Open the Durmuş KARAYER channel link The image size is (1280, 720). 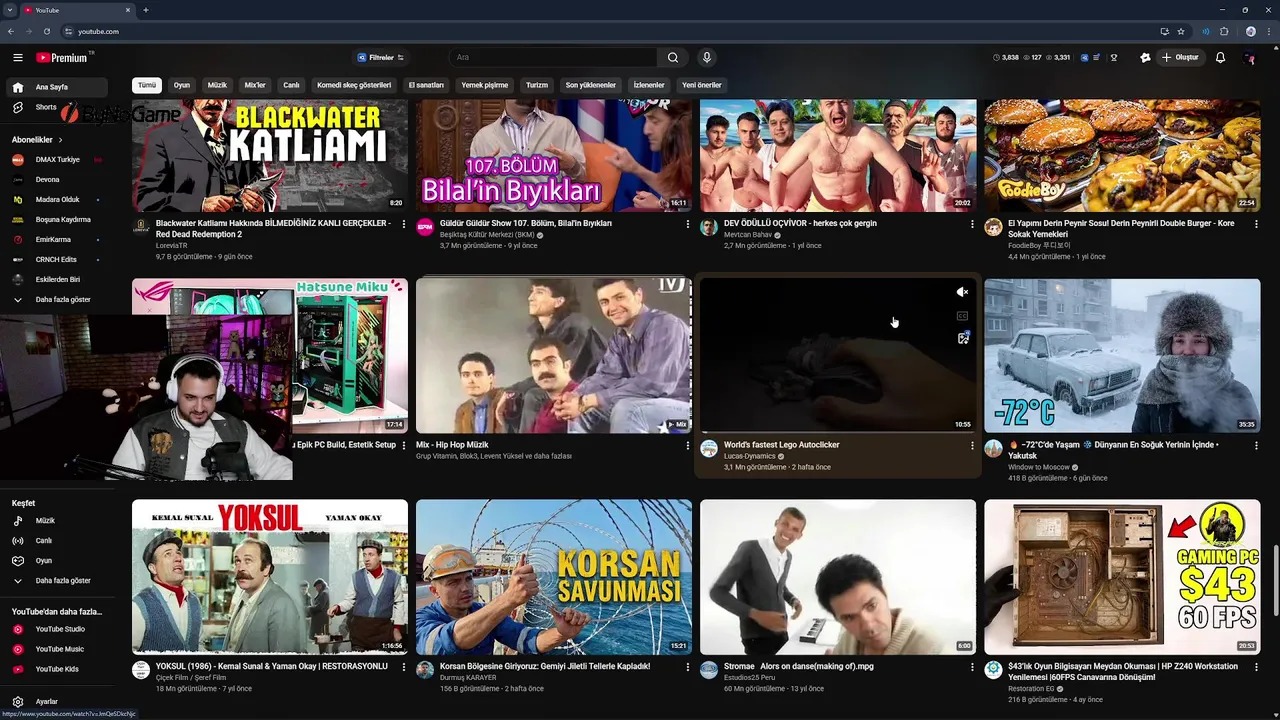point(468,677)
